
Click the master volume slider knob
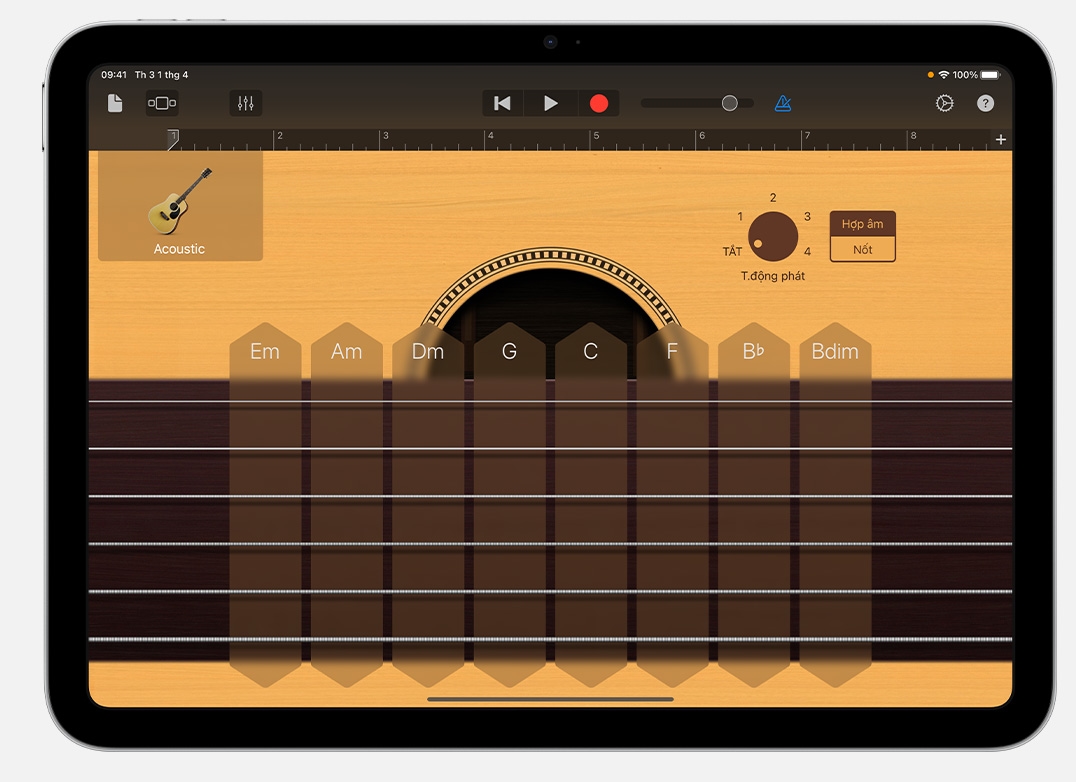pos(730,103)
